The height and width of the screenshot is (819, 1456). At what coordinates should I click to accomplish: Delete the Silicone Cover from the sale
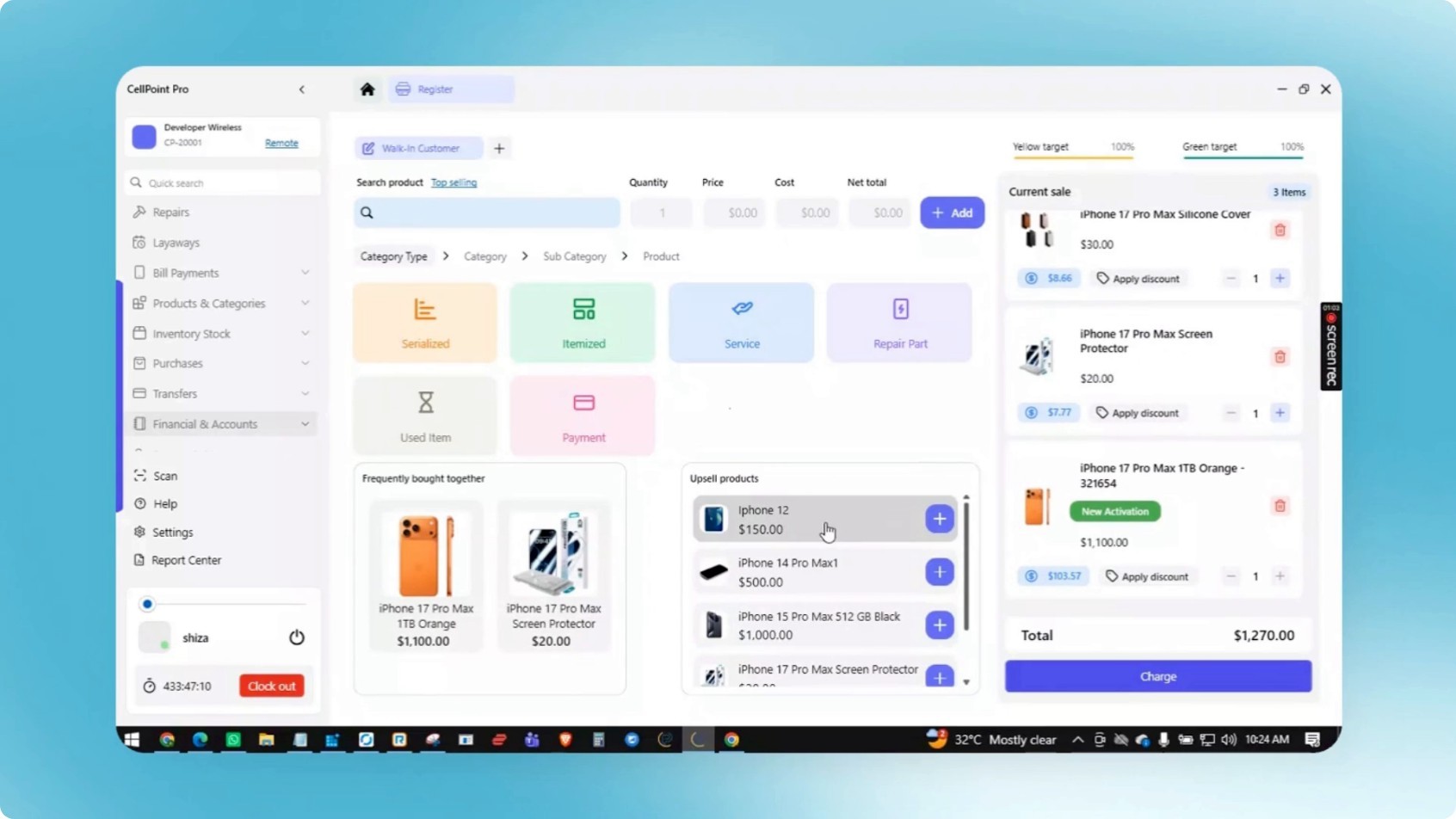tap(1280, 231)
